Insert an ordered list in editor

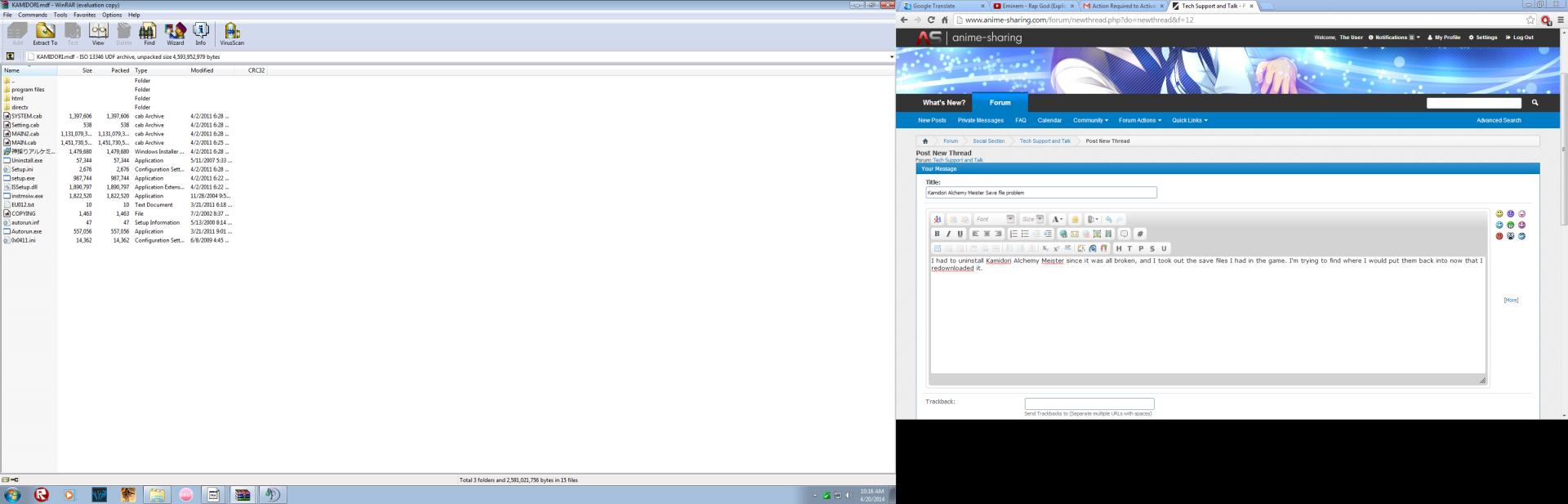click(1013, 234)
